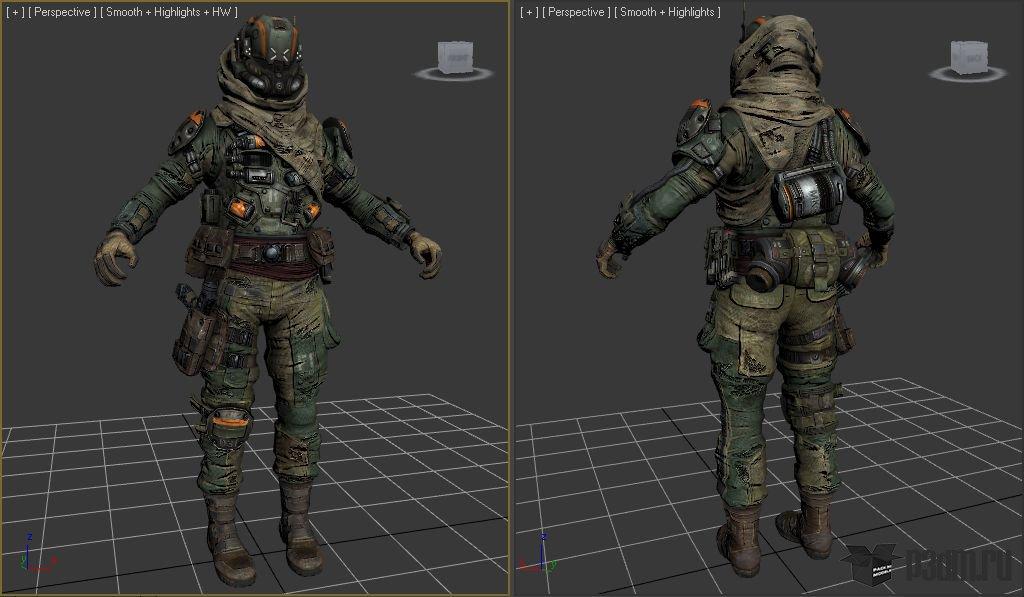Open the right viewport Smooth + Highlights menu
The width and height of the screenshot is (1024, 597).
(668, 12)
